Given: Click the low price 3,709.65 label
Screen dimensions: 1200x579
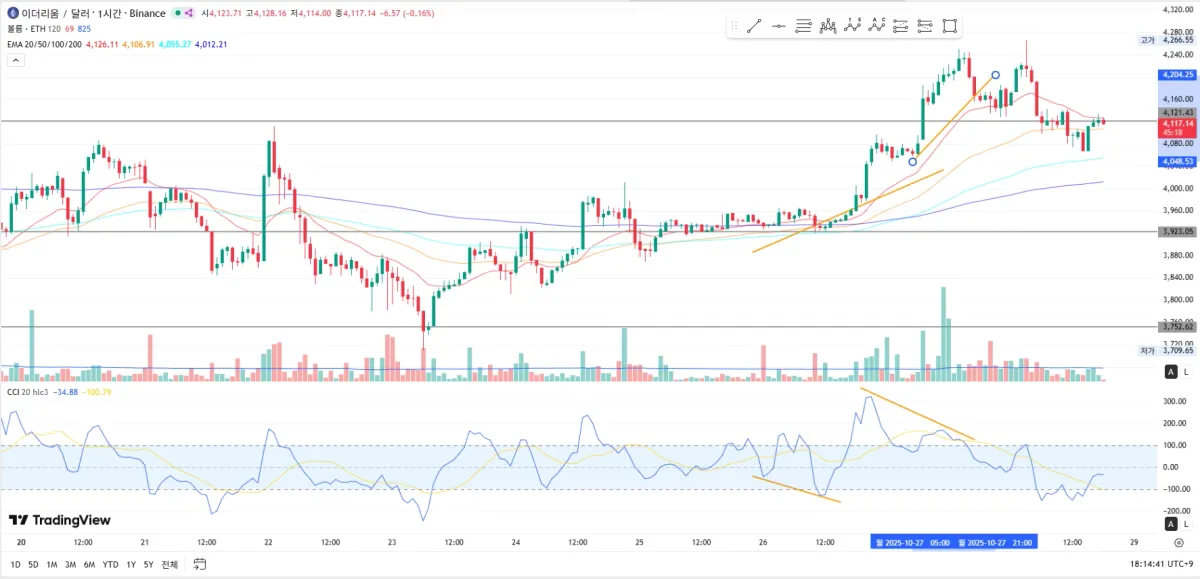Looking at the screenshot, I should (x=1177, y=351).
